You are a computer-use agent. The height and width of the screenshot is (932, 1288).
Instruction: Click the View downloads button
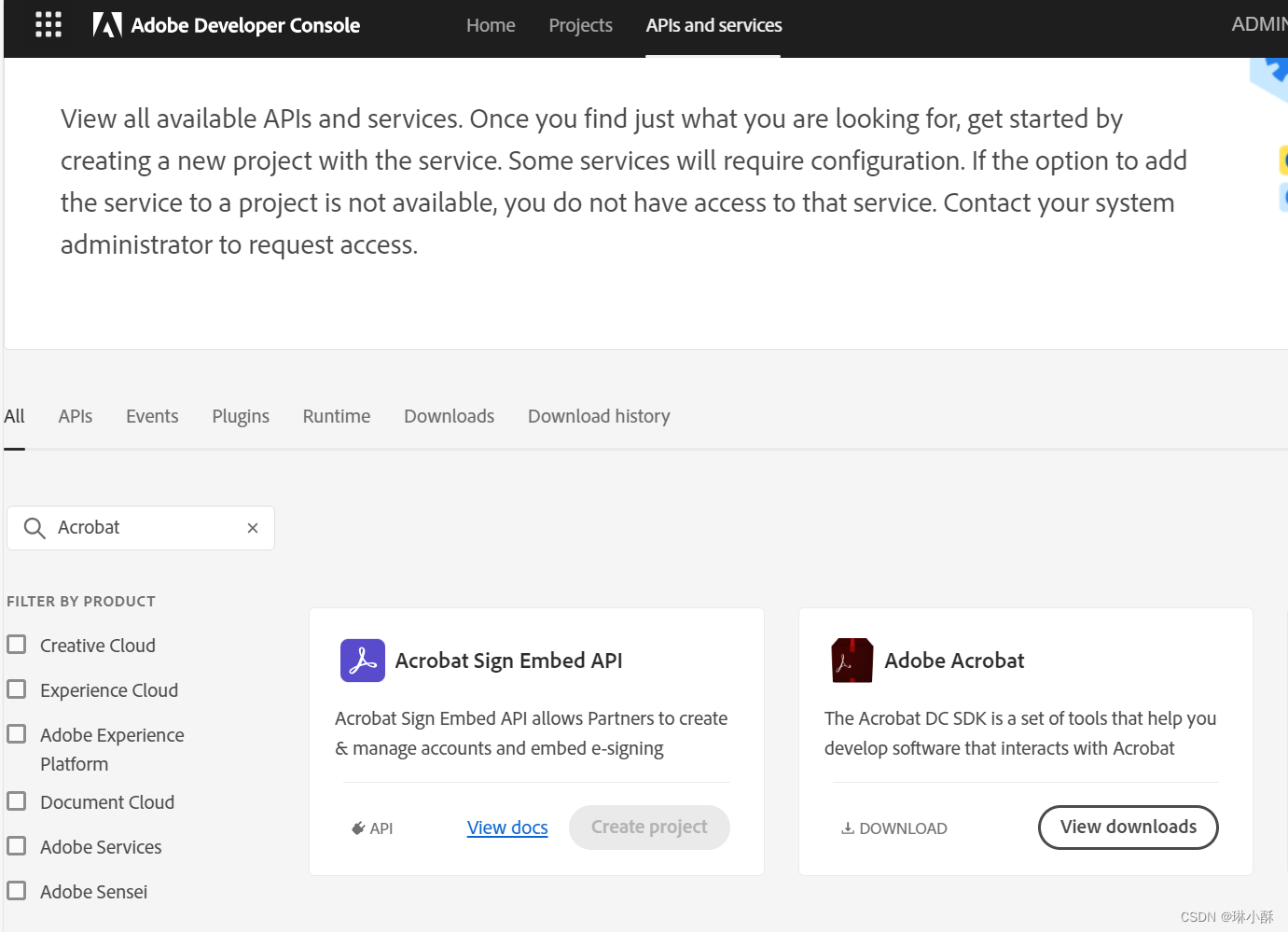(1128, 828)
